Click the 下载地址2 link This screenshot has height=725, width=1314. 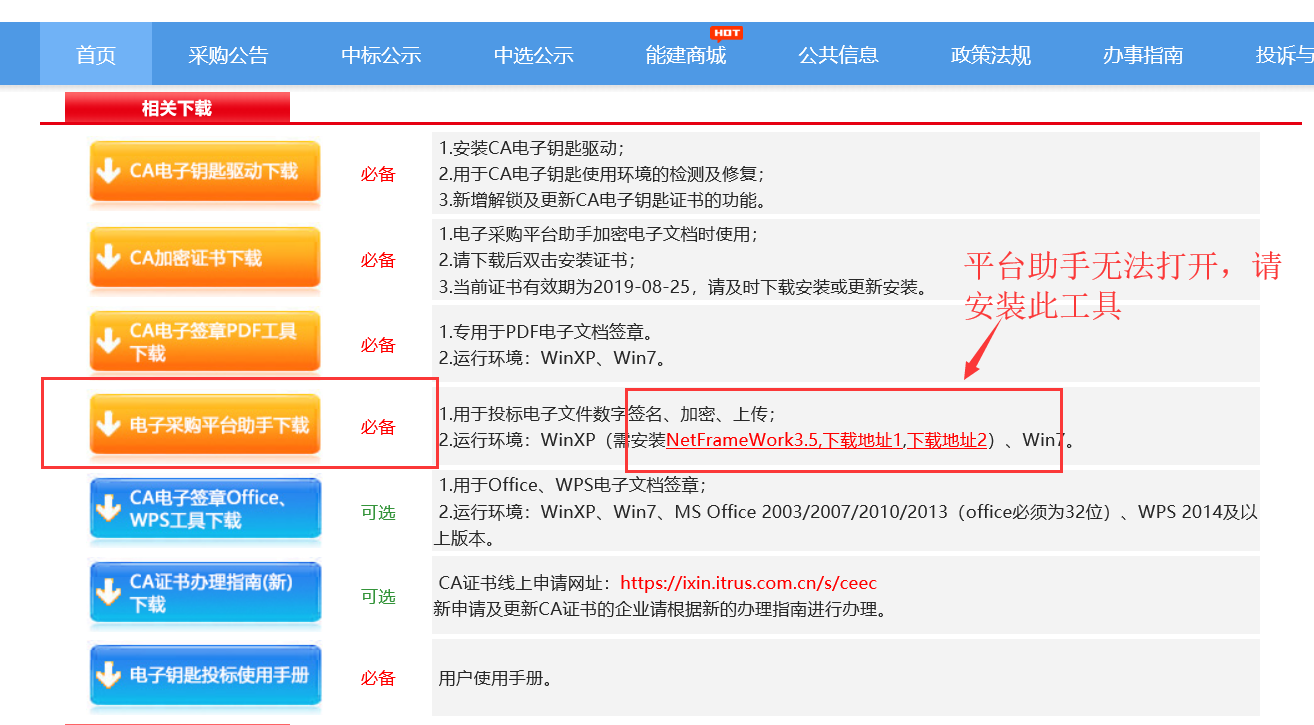(947, 440)
